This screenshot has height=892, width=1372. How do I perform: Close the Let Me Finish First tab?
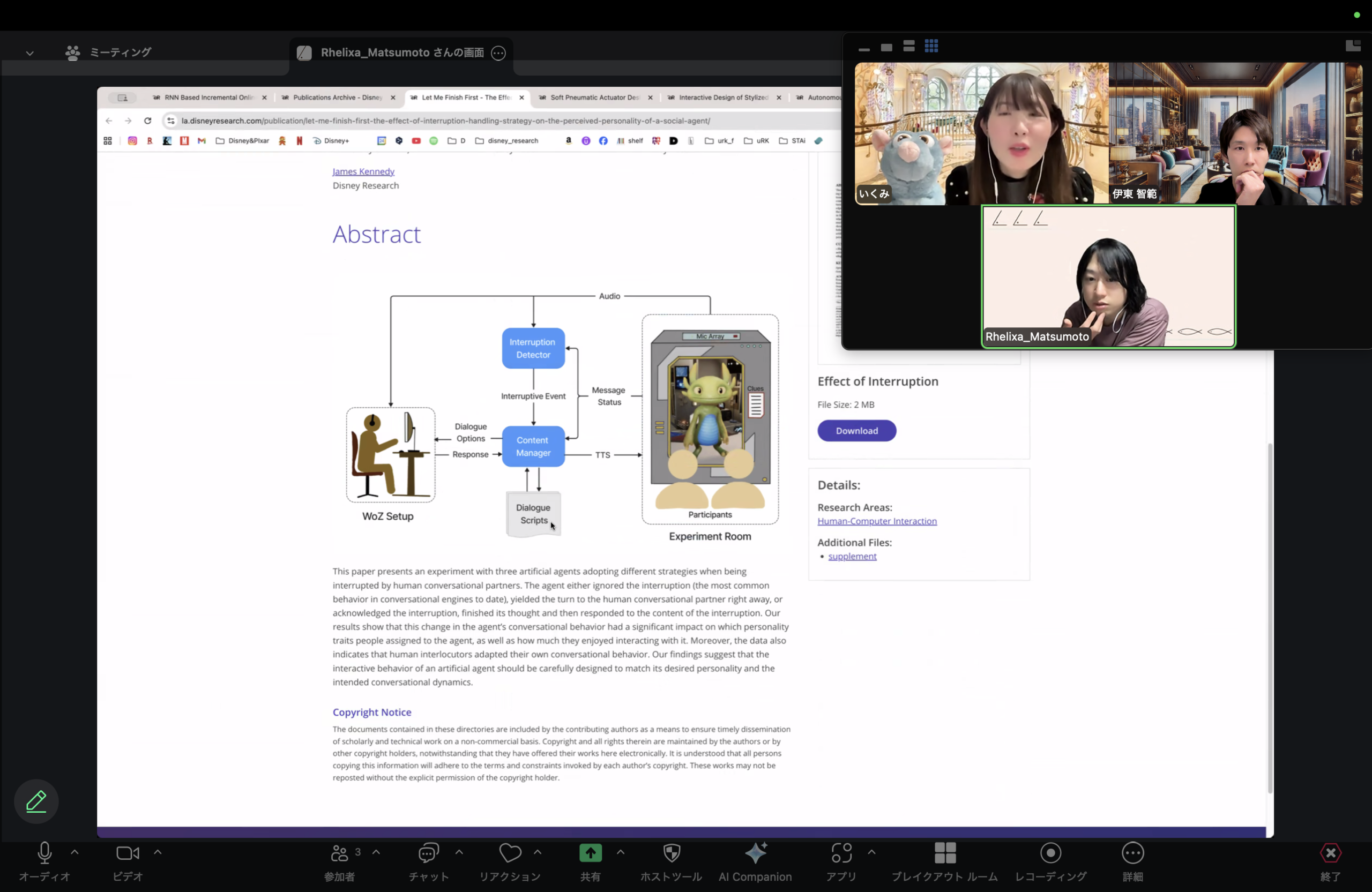[521, 98]
